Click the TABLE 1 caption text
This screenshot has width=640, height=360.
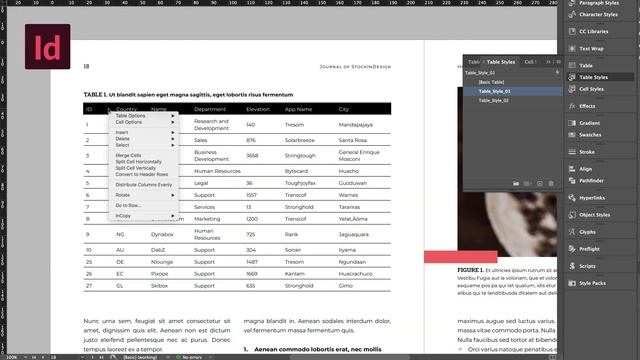coord(188,95)
